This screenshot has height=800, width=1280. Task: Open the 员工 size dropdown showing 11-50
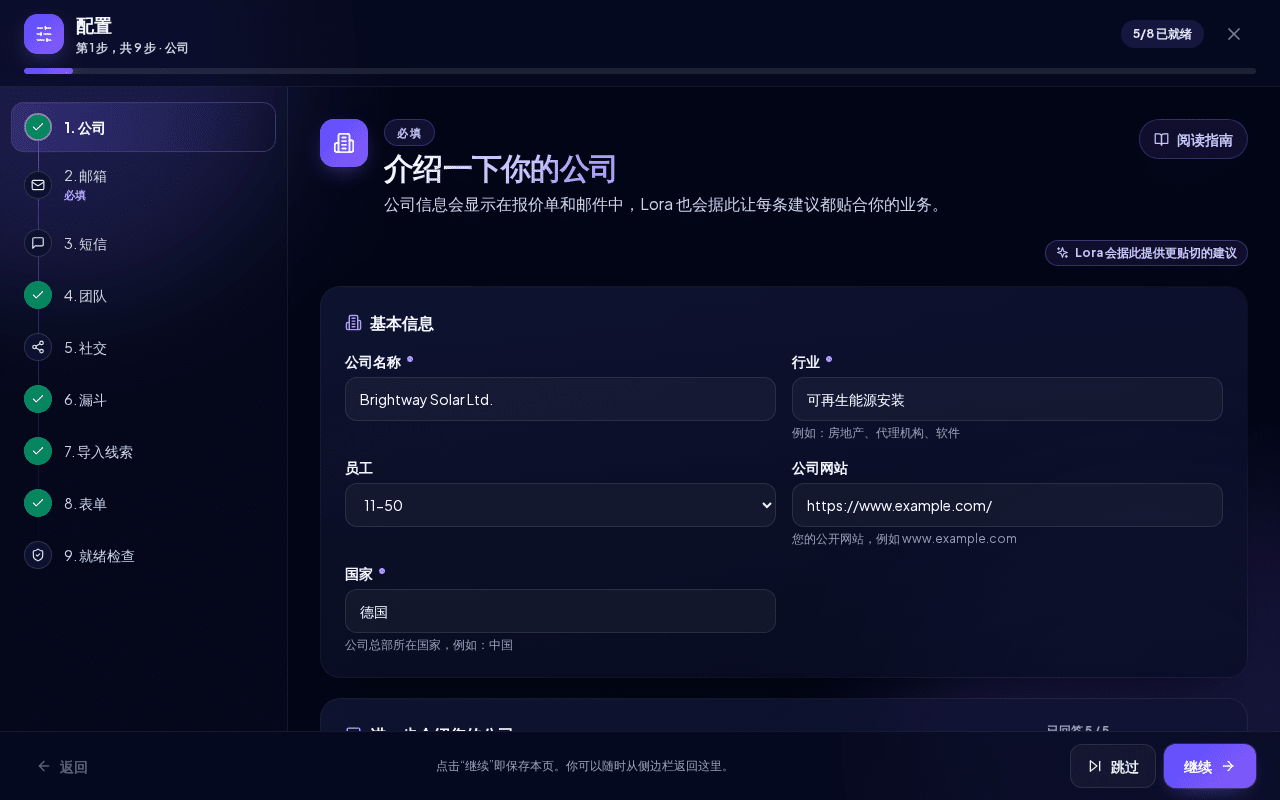tap(560, 505)
